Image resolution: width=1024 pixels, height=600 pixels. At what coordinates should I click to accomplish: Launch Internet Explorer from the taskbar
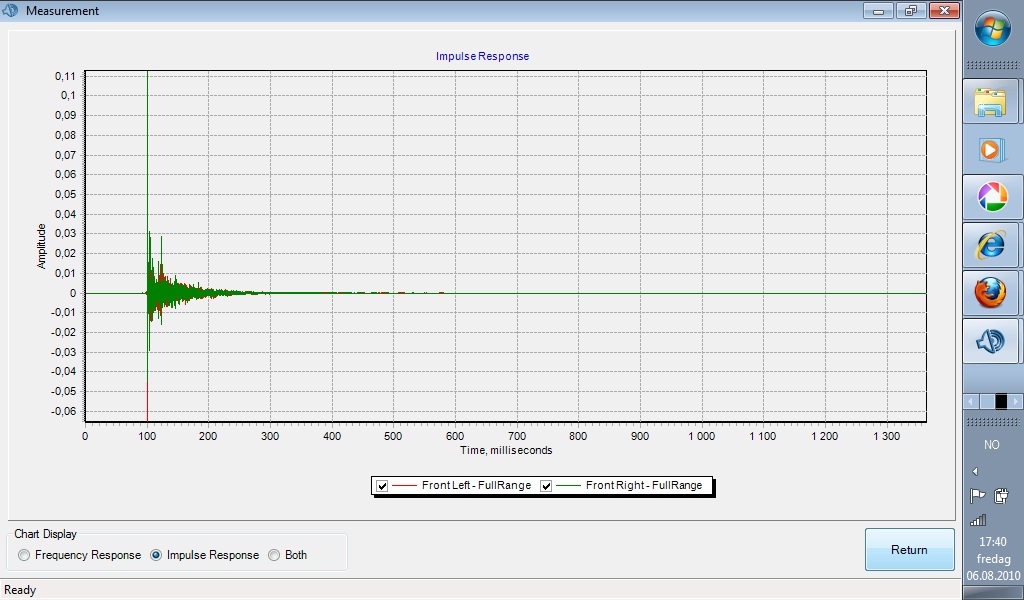coord(991,245)
